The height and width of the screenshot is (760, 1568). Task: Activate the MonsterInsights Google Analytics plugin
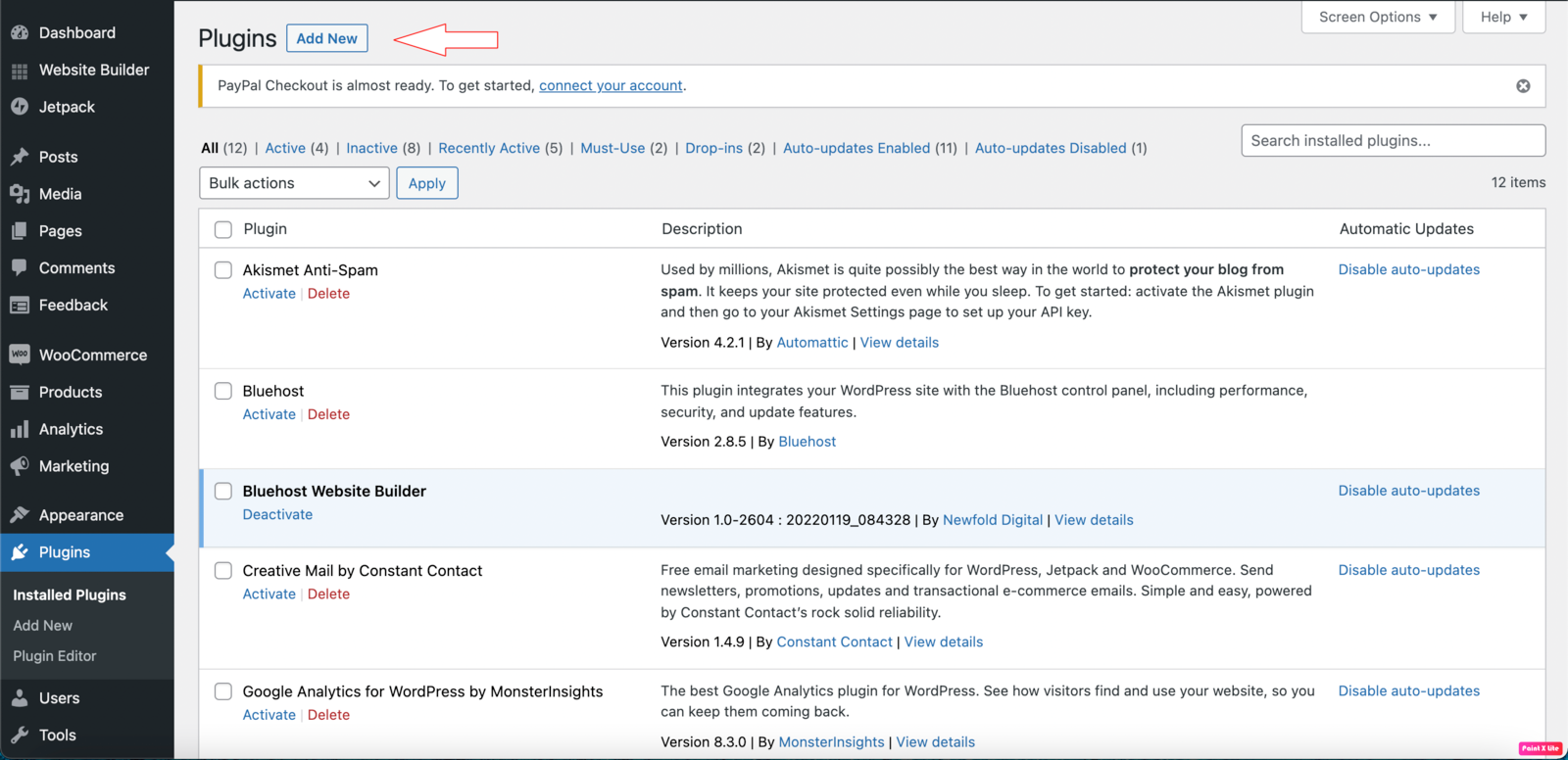tap(269, 715)
